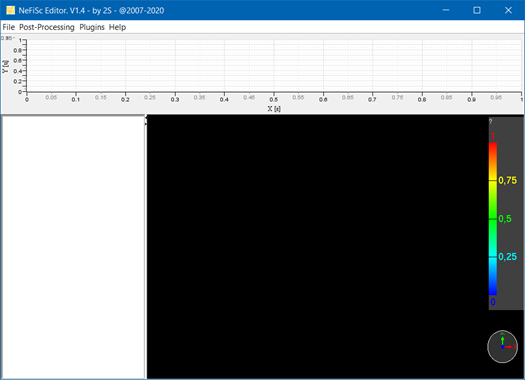Open the File menu
This screenshot has width=525, height=380.
[9, 27]
